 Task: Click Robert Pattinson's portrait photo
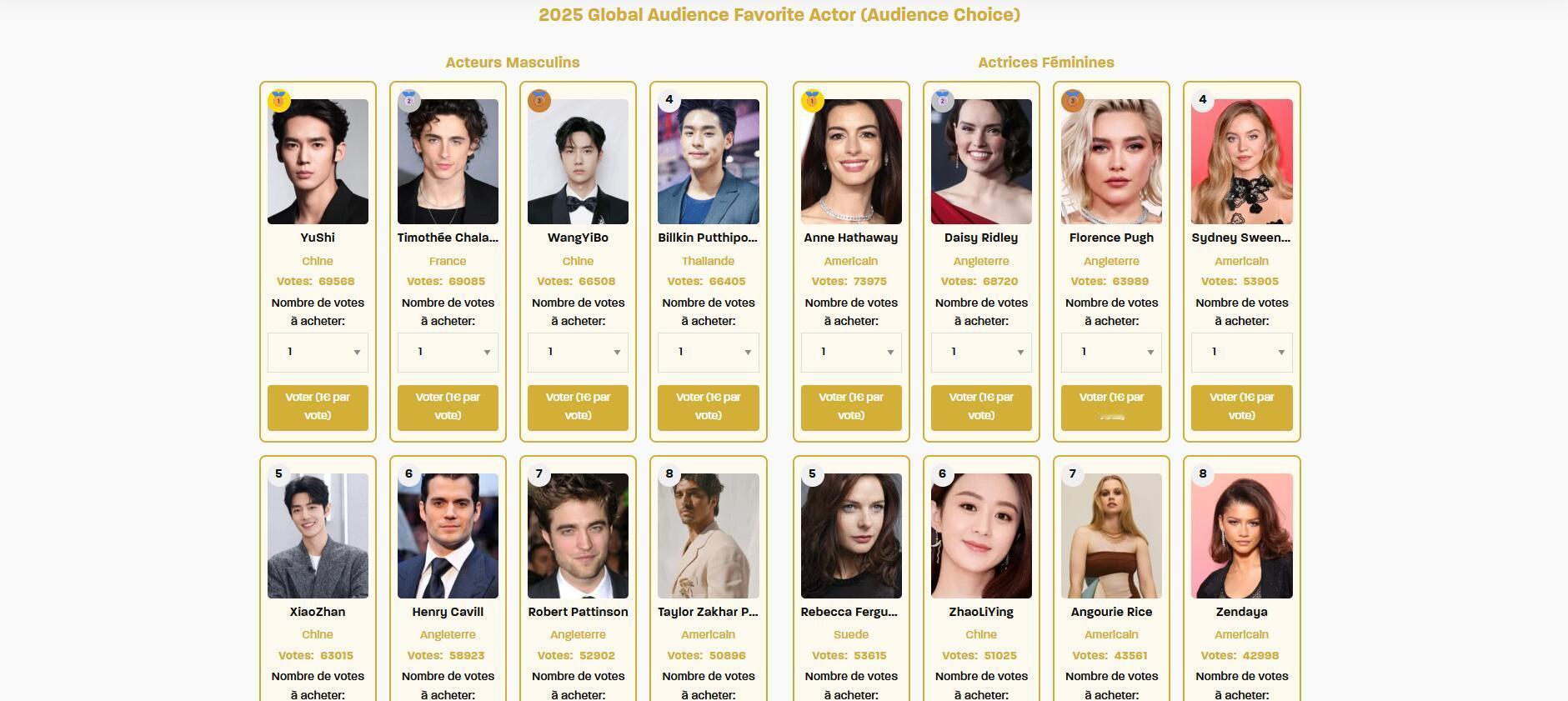(578, 536)
